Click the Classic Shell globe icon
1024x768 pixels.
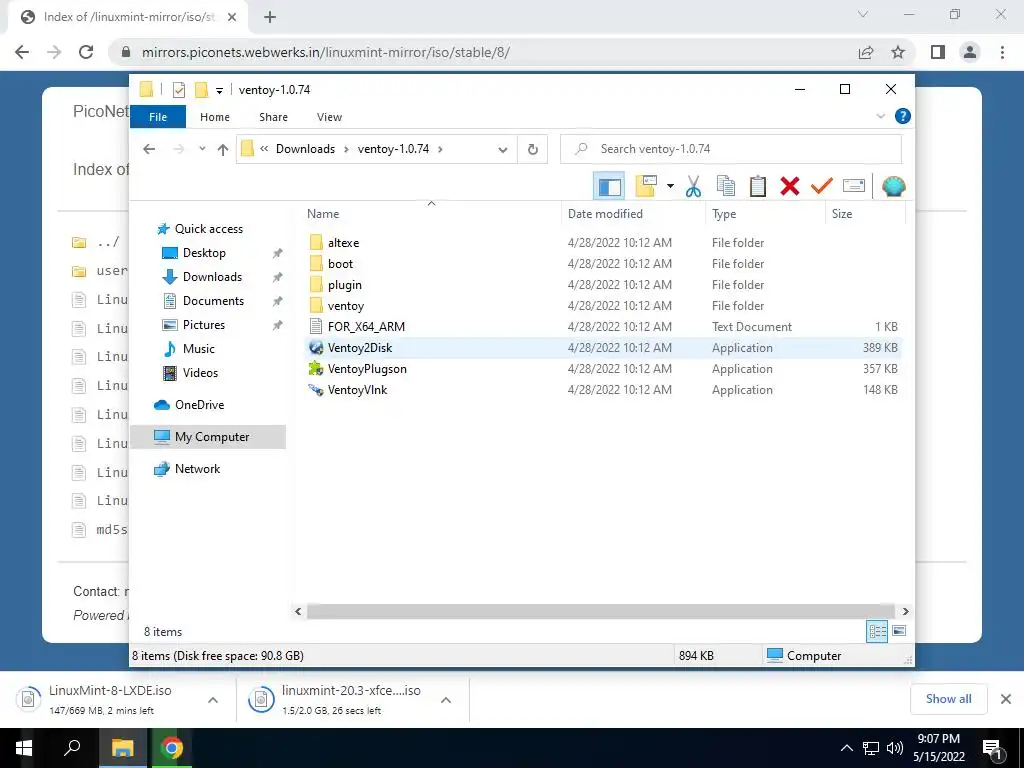(893, 187)
